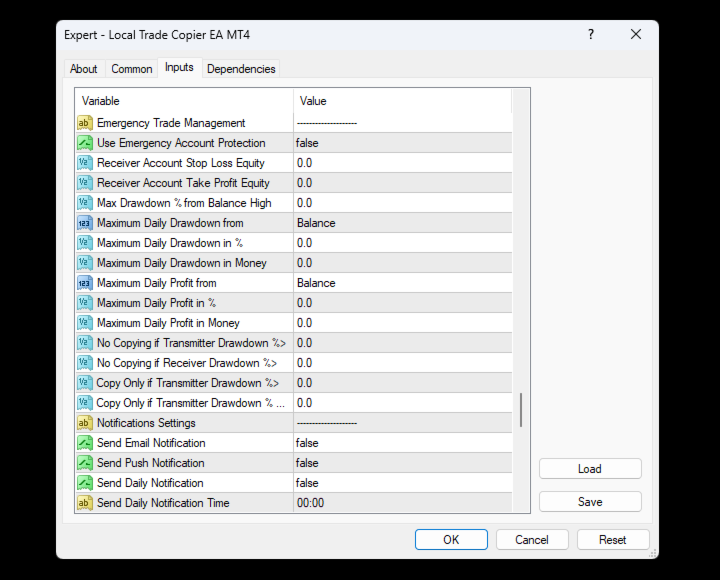Edit Maximum Daily Profit in Money value

402,323
